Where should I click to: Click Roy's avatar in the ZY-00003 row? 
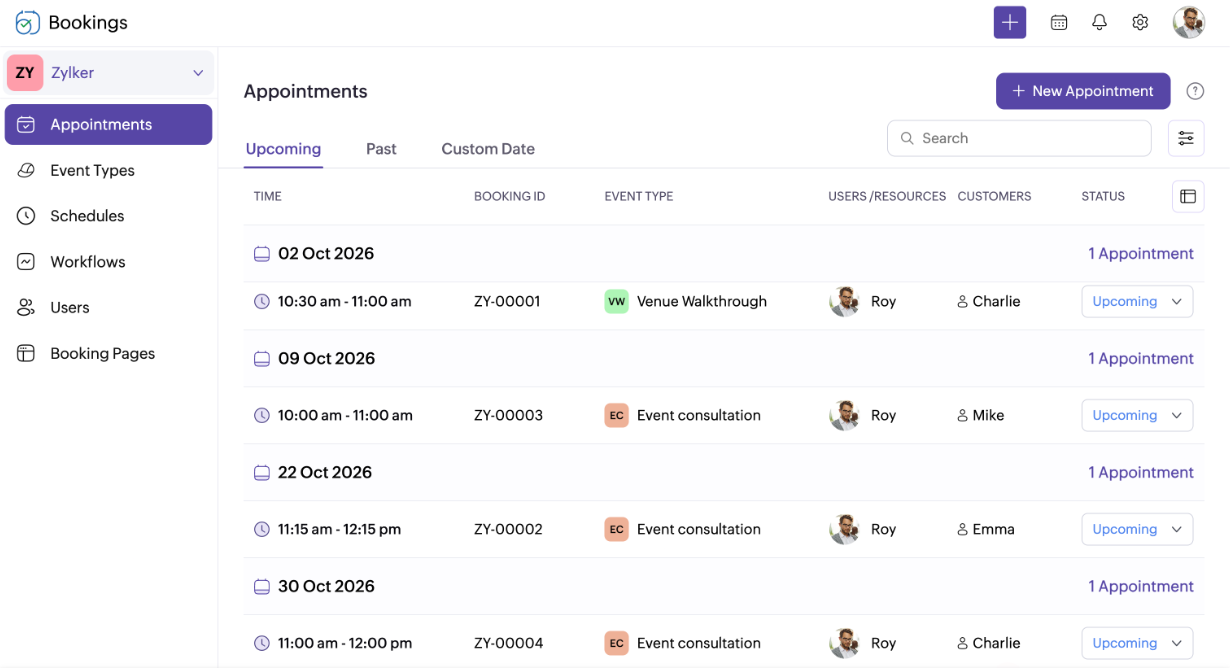845,415
